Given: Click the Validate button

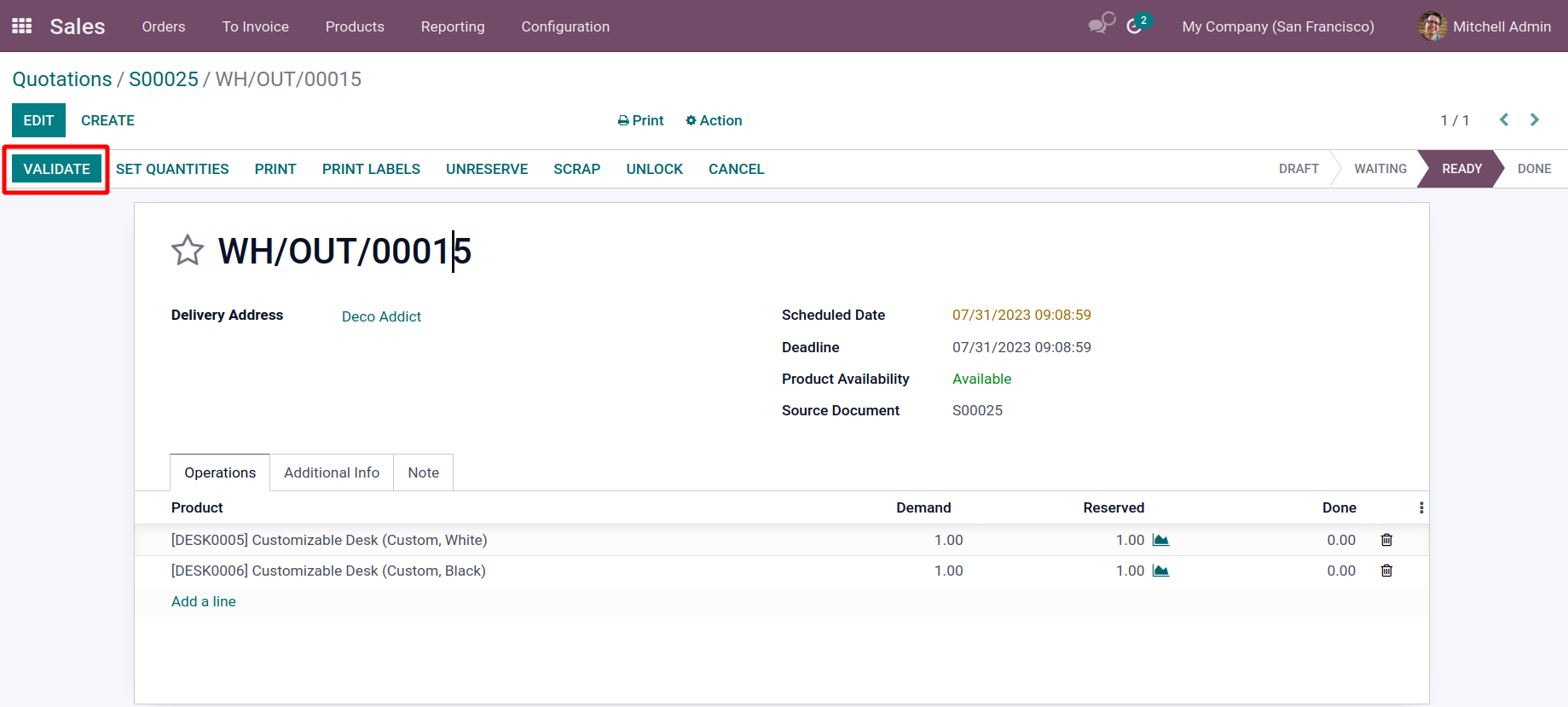Looking at the screenshot, I should tap(56, 169).
